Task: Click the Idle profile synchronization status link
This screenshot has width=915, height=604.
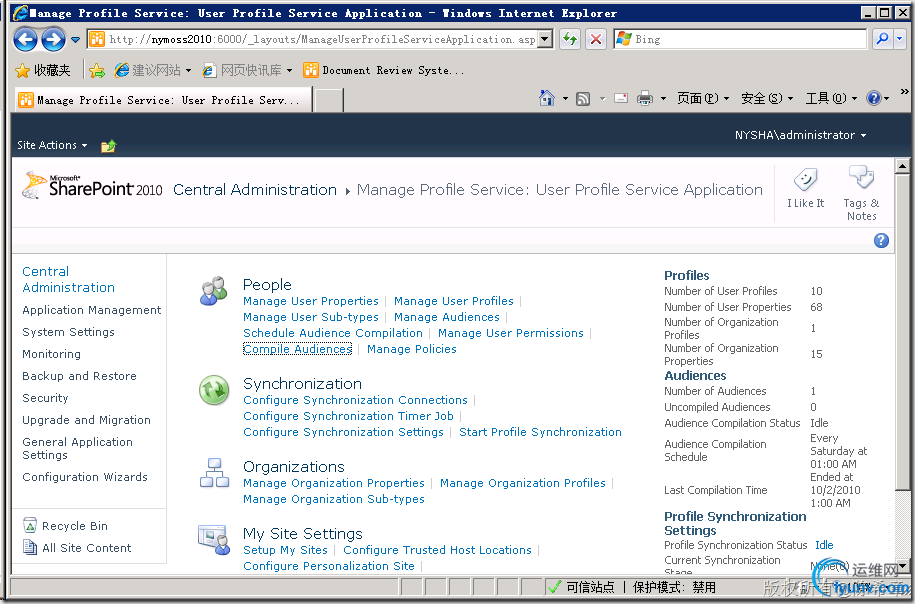Action: pos(824,544)
